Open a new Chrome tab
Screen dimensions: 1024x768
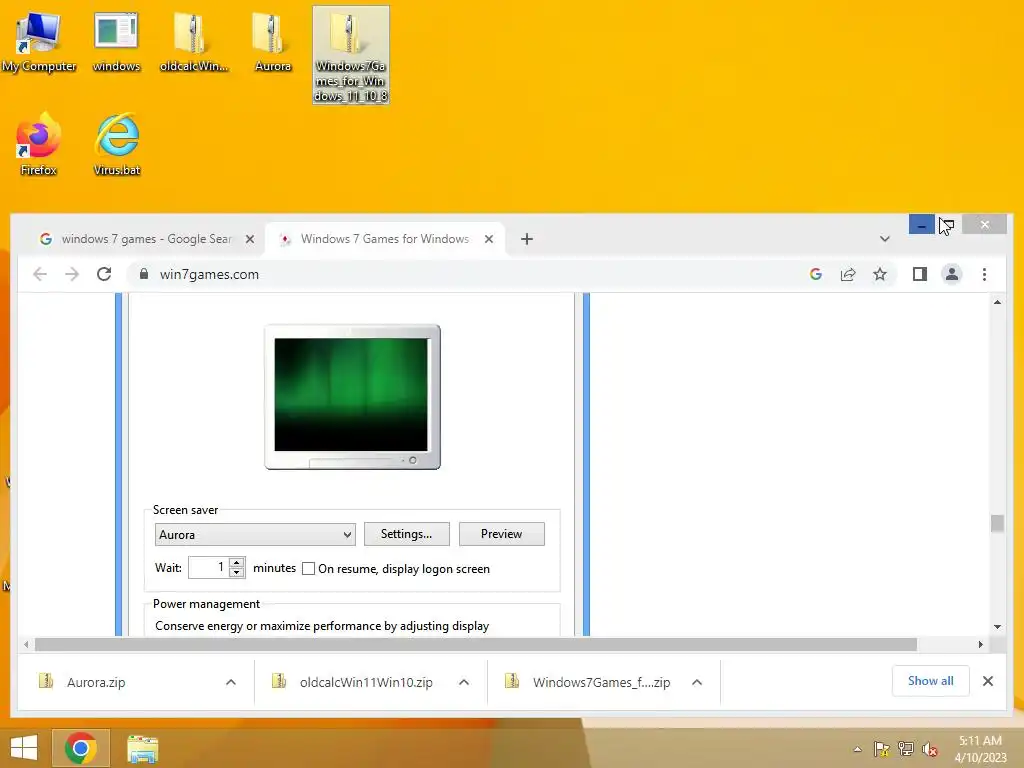click(527, 239)
